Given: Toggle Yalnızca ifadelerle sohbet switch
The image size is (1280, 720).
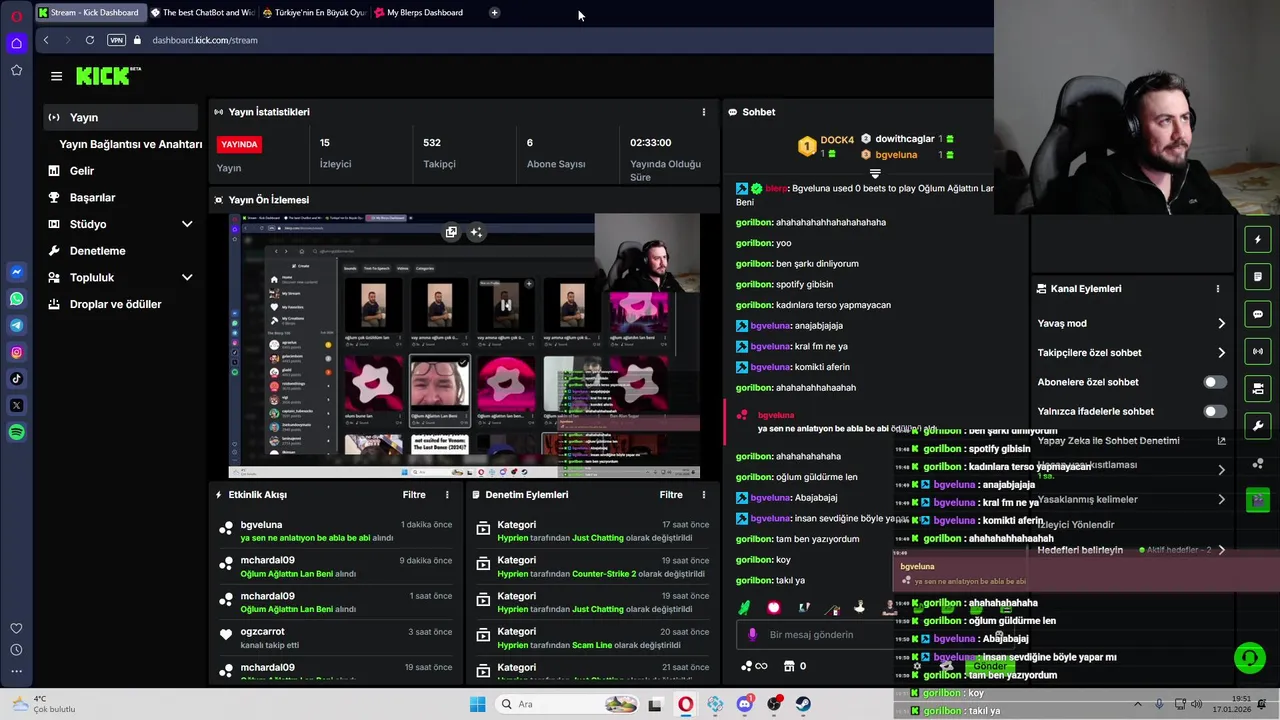Looking at the screenshot, I should tap(1214, 411).
